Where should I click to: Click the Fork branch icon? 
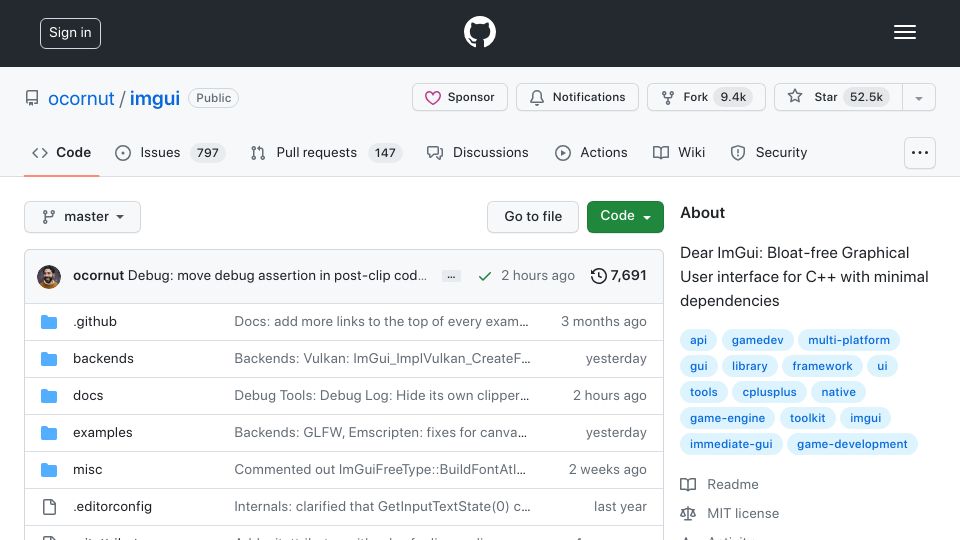click(668, 97)
